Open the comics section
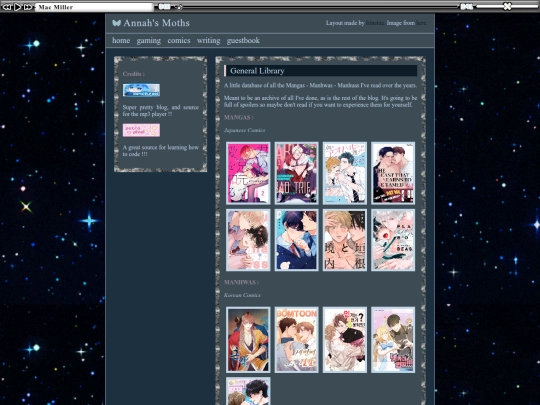Screen dimensions: 540x405 tap(179, 41)
